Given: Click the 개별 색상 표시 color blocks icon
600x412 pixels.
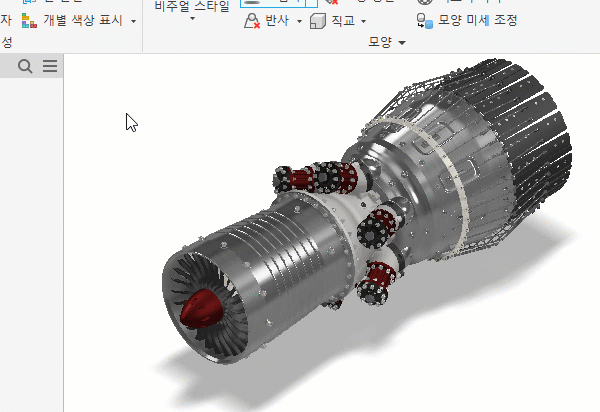Looking at the screenshot, I should [x=29, y=21].
